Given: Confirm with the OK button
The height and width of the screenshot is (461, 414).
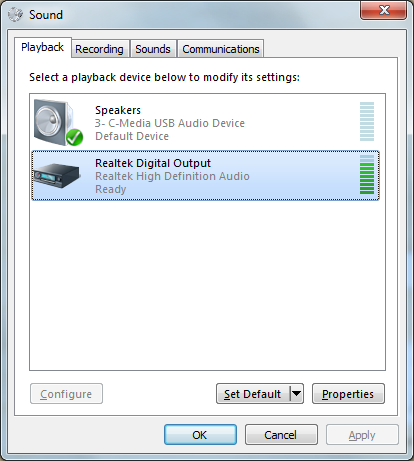Looking at the screenshot, I should click(200, 435).
